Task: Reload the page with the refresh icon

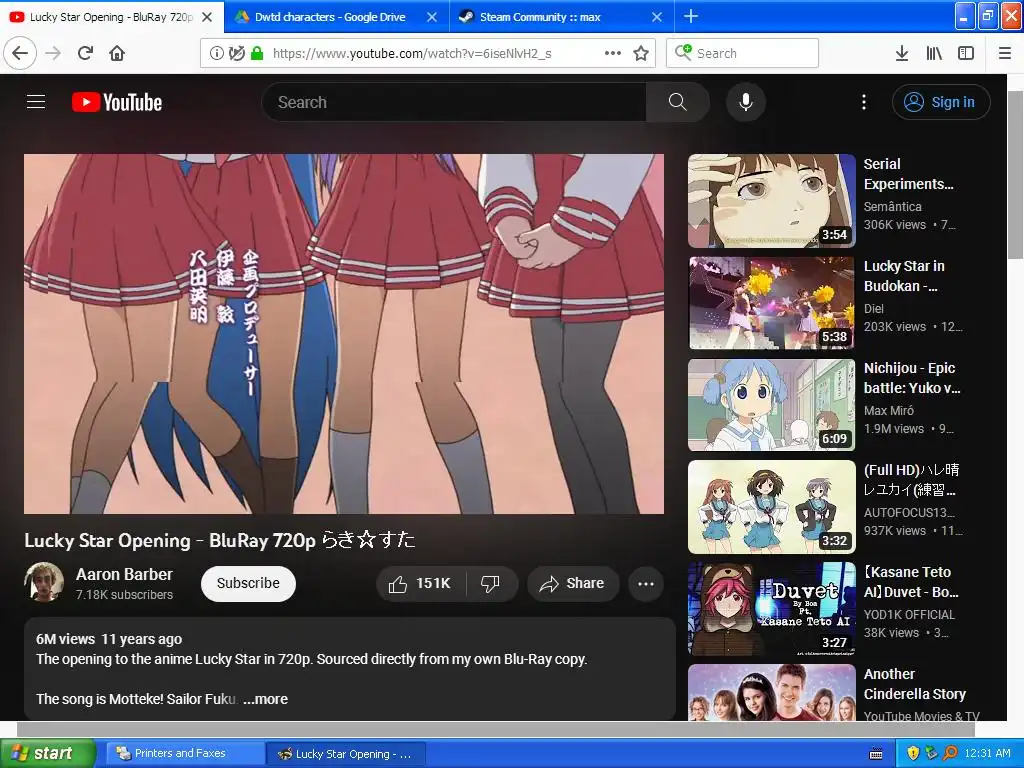Action: click(85, 53)
